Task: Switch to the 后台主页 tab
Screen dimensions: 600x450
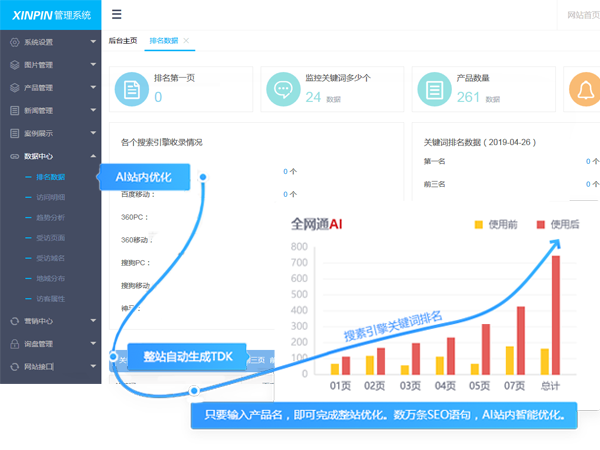Action: (x=122, y=40)
